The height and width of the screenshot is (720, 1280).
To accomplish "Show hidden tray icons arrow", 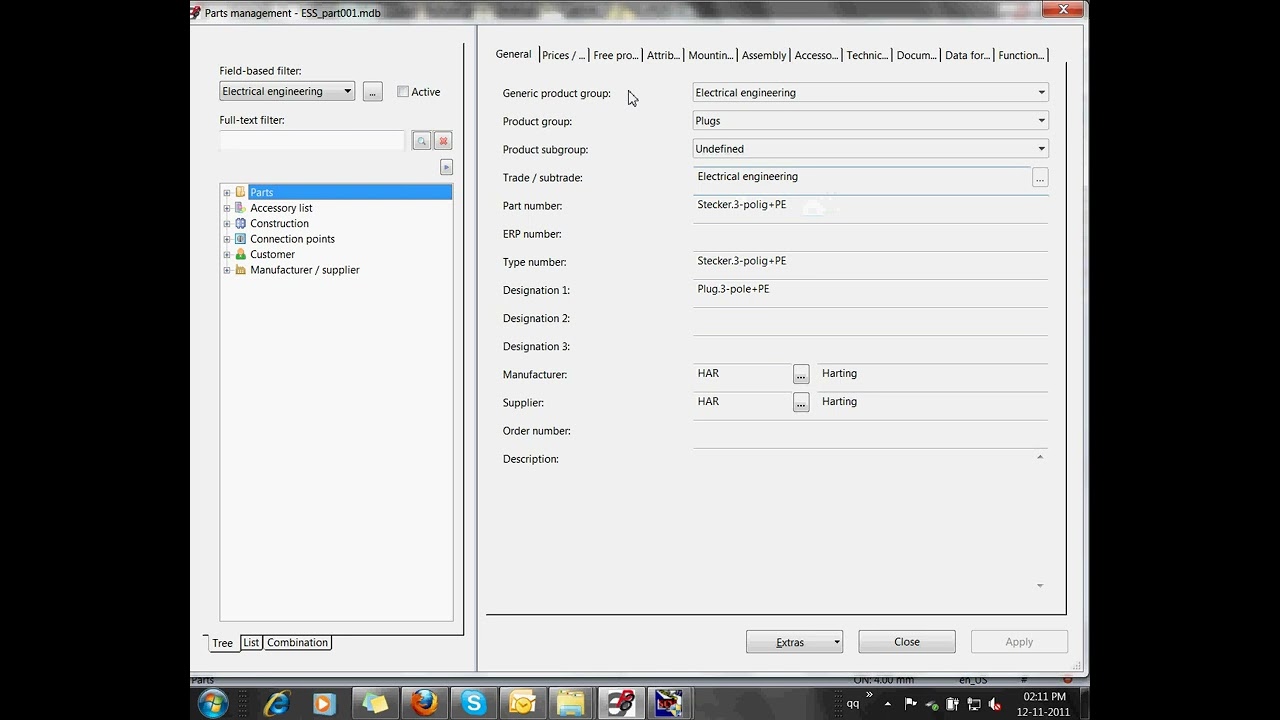I will click(887, 703).
